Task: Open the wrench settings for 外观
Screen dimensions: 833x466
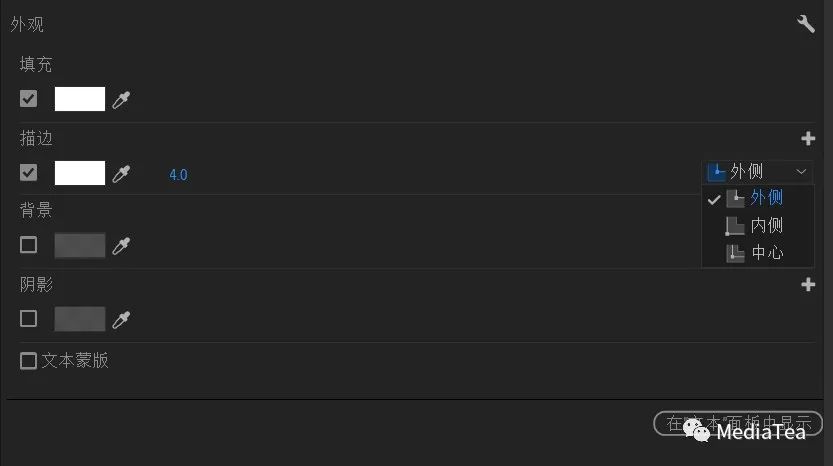Action: pyautogui.click(x=805, y=23)
